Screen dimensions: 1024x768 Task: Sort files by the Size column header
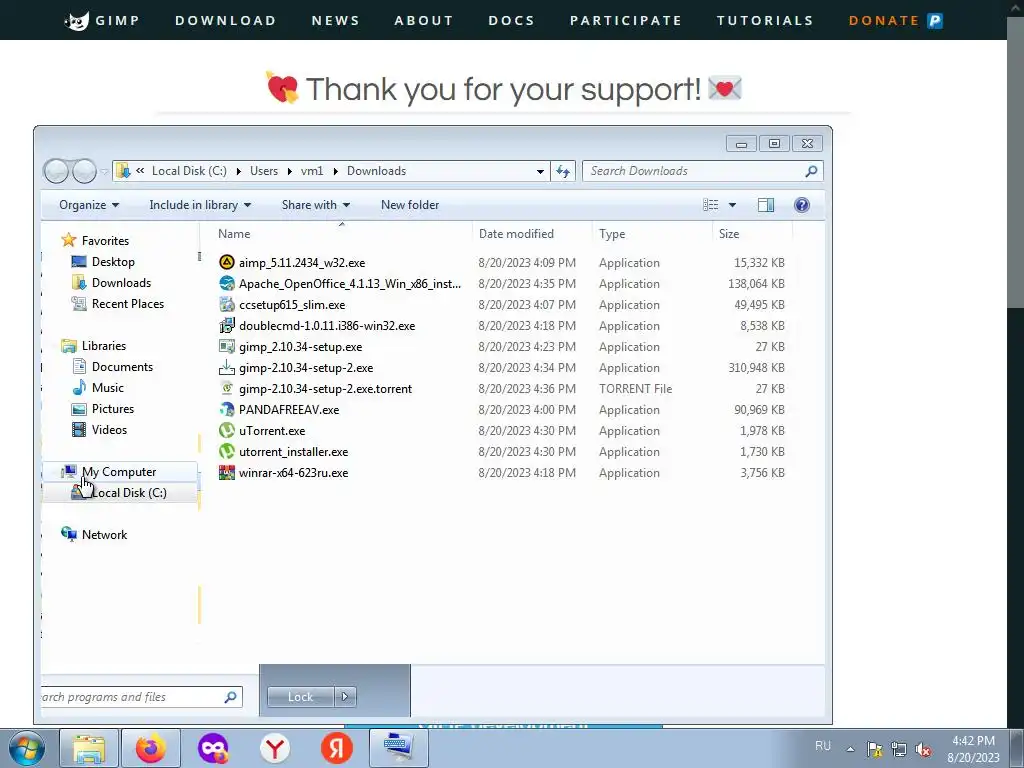[729, 234]
